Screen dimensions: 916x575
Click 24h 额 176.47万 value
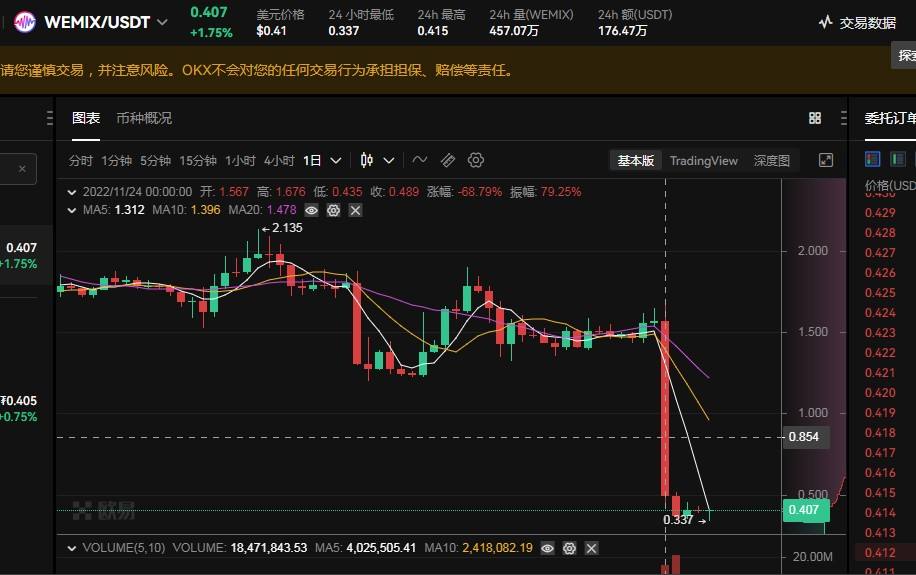pos(622,31)
